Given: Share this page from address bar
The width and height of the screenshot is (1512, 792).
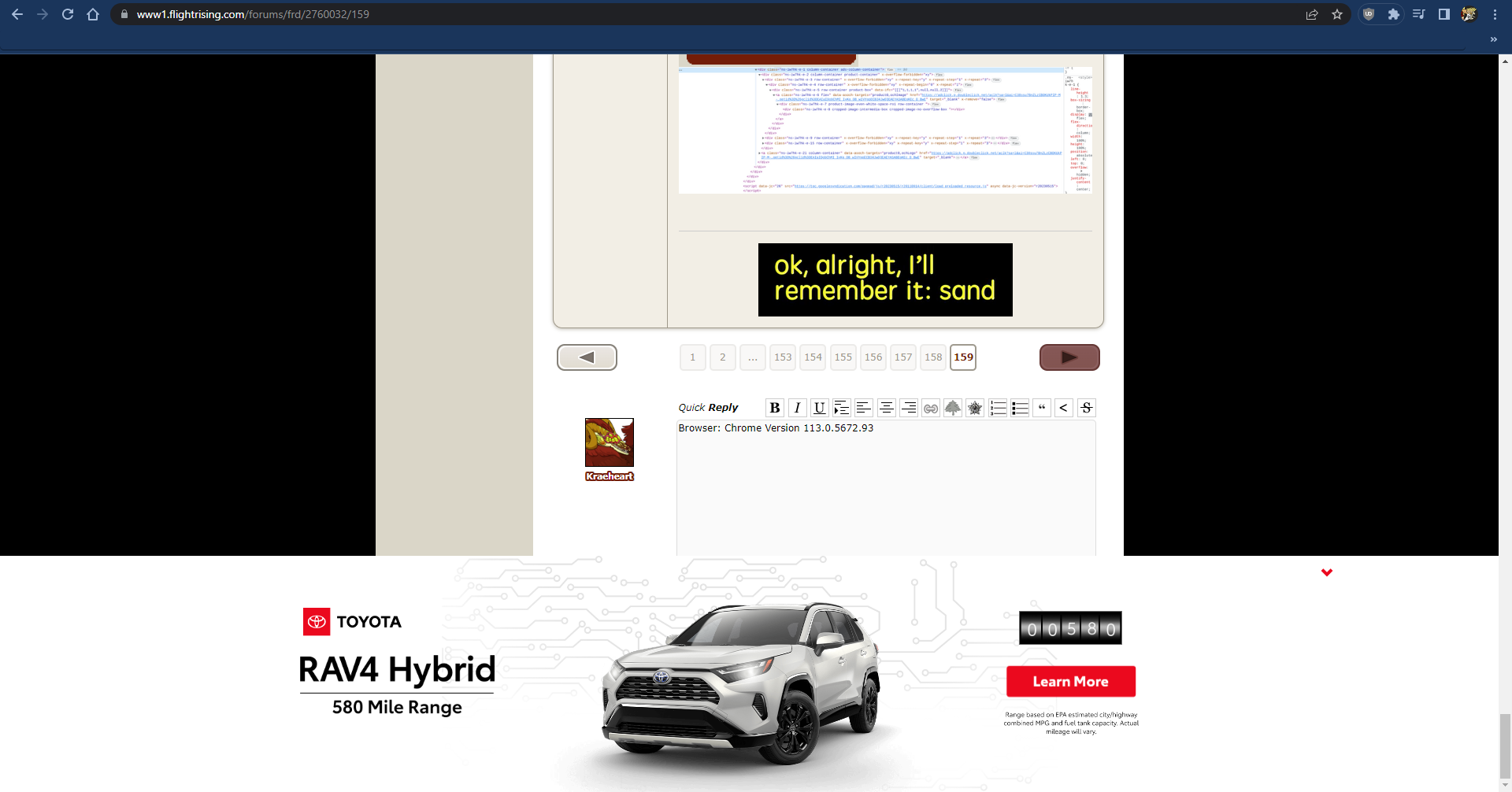Looking at the screenshot, I should pyautogui.click(x=1312, y=14).
